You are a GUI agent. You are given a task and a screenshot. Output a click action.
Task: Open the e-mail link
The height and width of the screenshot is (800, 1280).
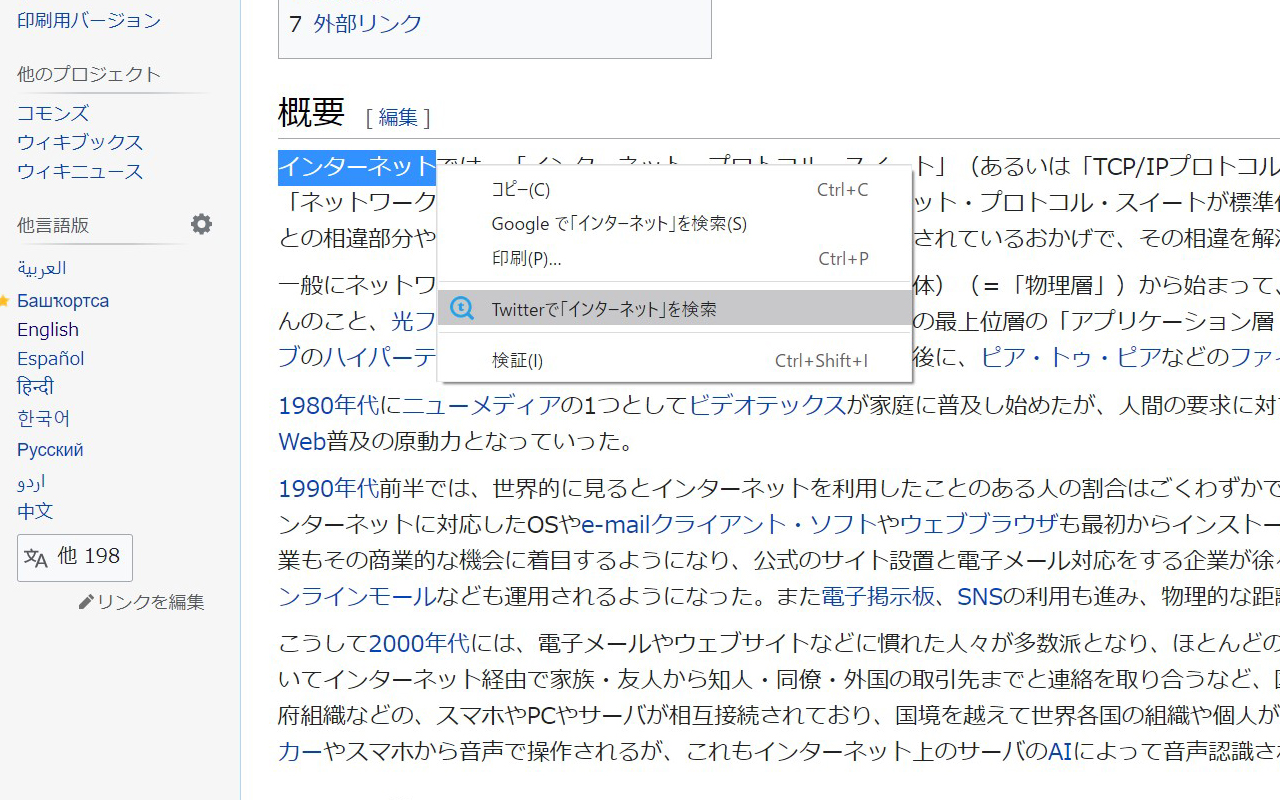616,524
